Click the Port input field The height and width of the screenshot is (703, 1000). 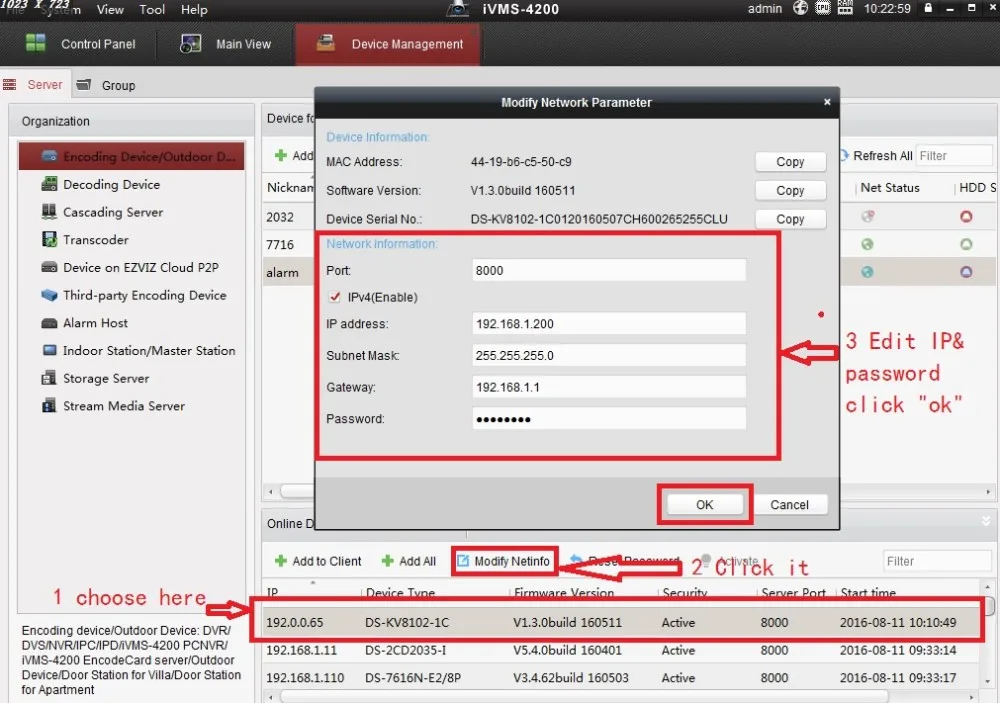click(609, 270)
